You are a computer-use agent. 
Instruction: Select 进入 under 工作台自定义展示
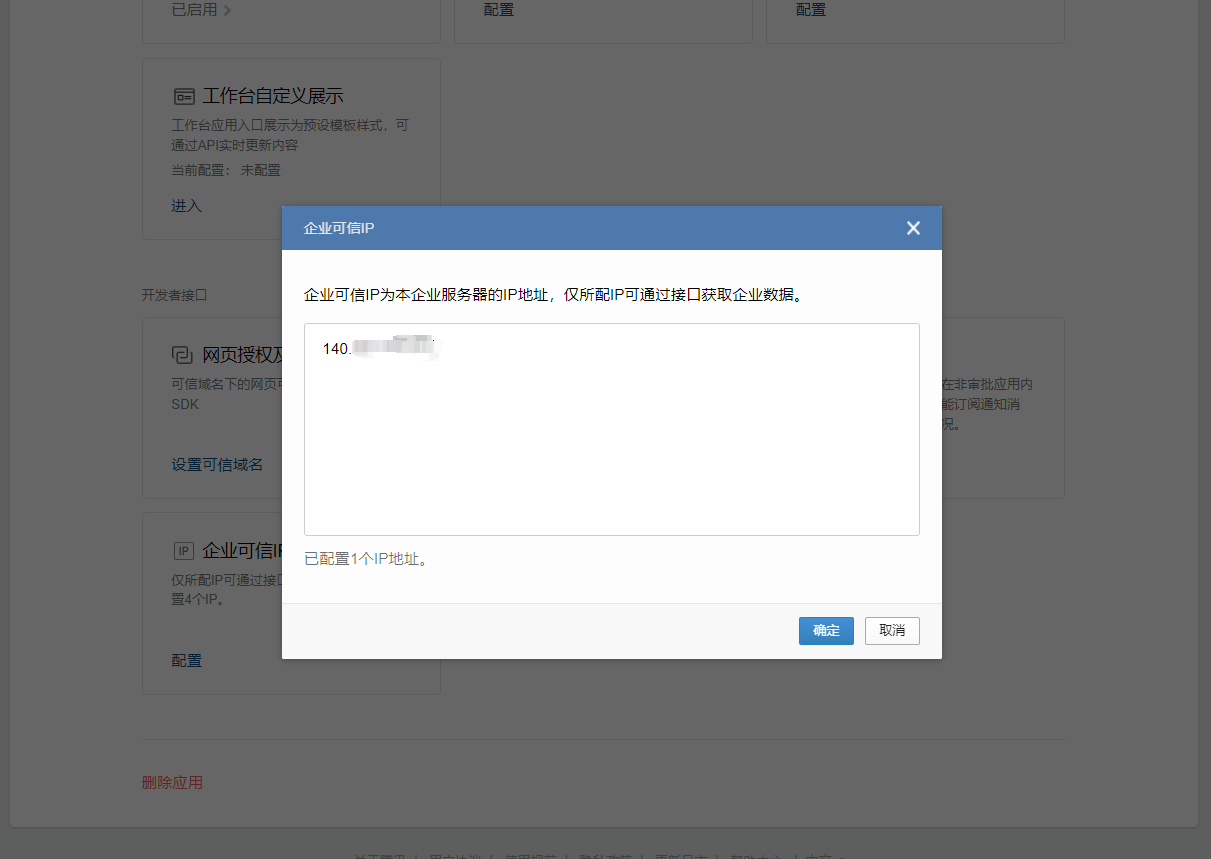pyautogui.click(x=184, y=206)
